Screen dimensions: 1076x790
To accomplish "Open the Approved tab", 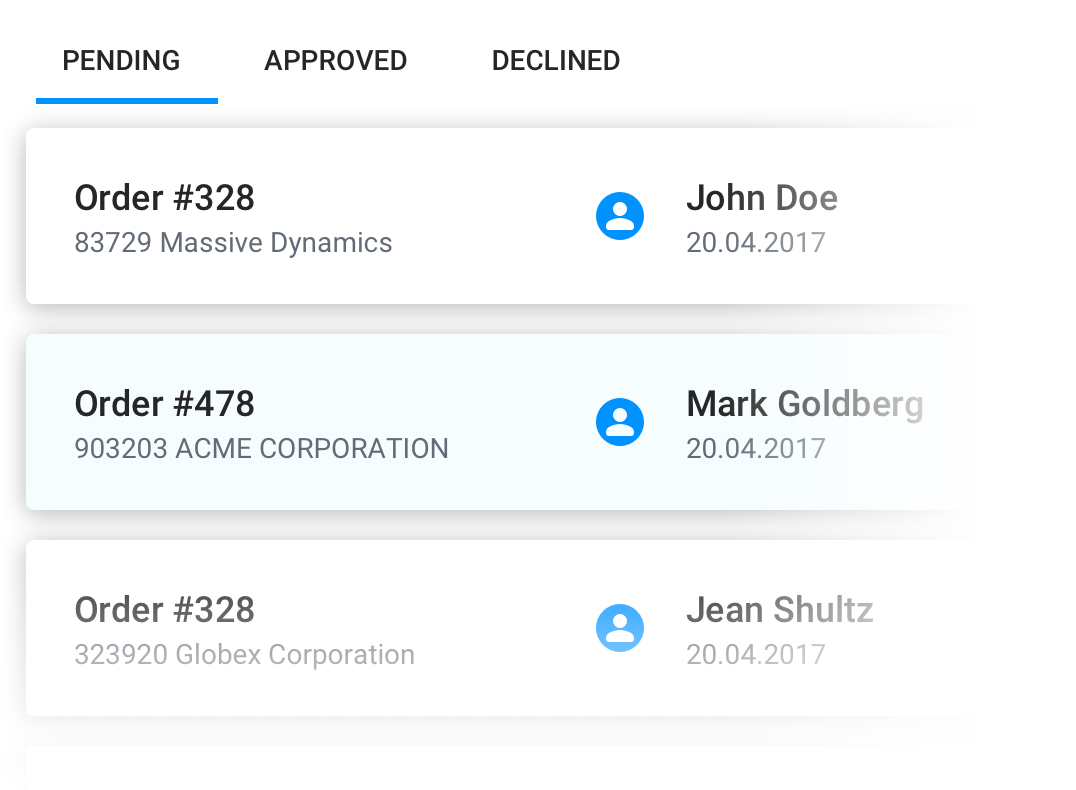I will click(x=335, y=61).
